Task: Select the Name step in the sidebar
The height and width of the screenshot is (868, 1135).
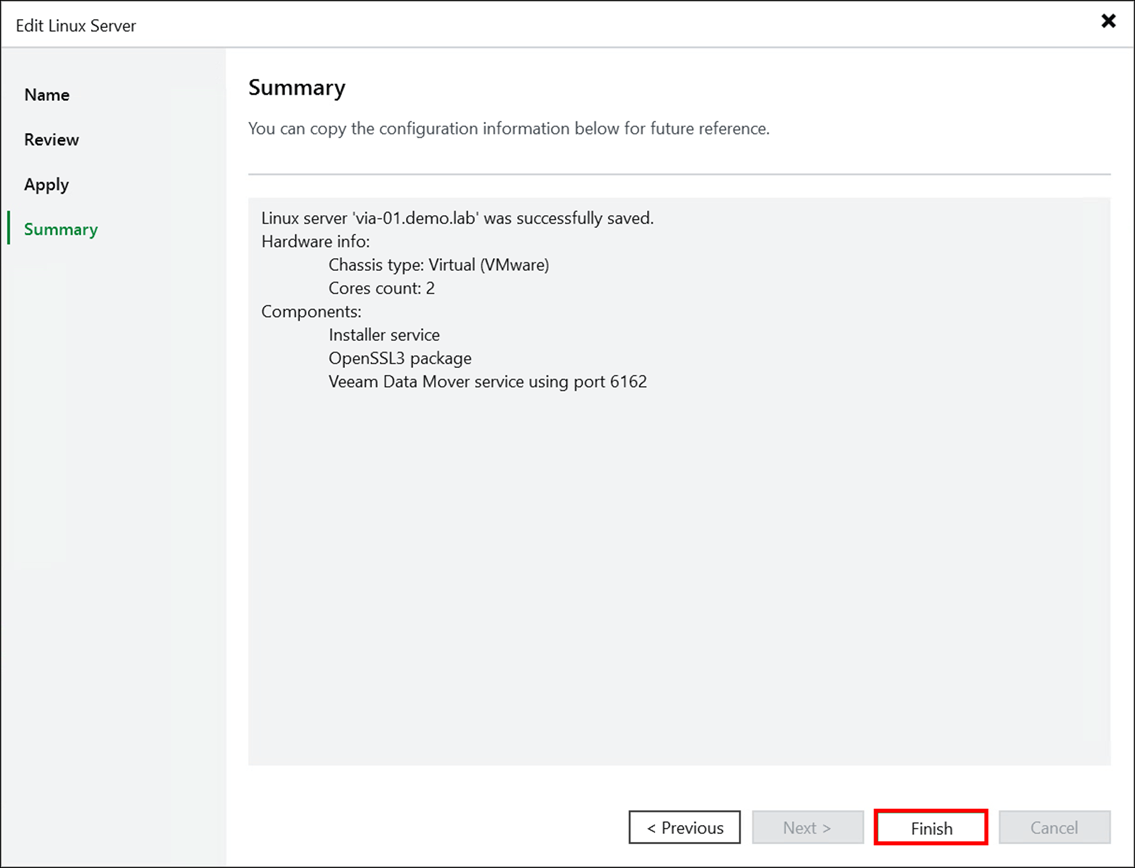Action: (x=47, y=94)
